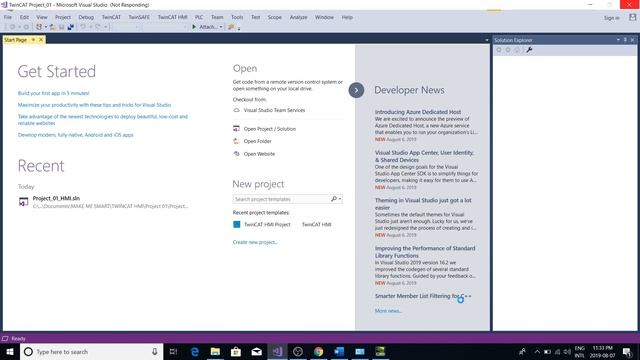Open 'Develop modern, fully-native Android and iOS apps' link

click(76, 135)
